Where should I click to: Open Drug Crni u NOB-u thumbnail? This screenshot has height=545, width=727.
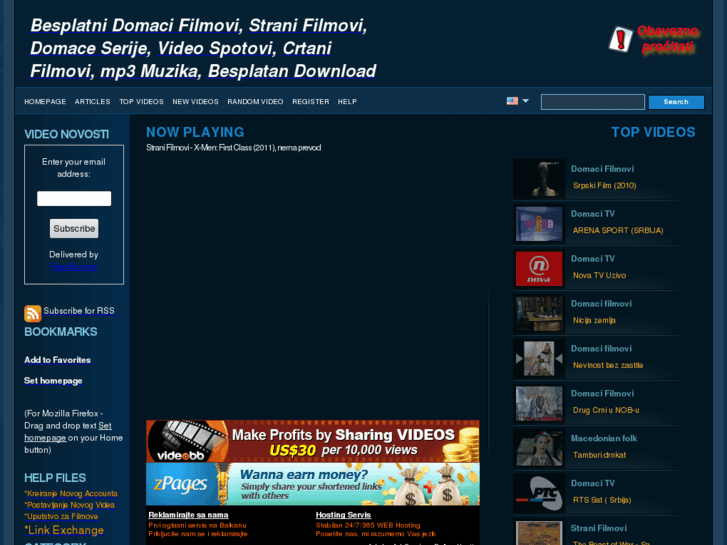tap(539, 404)
